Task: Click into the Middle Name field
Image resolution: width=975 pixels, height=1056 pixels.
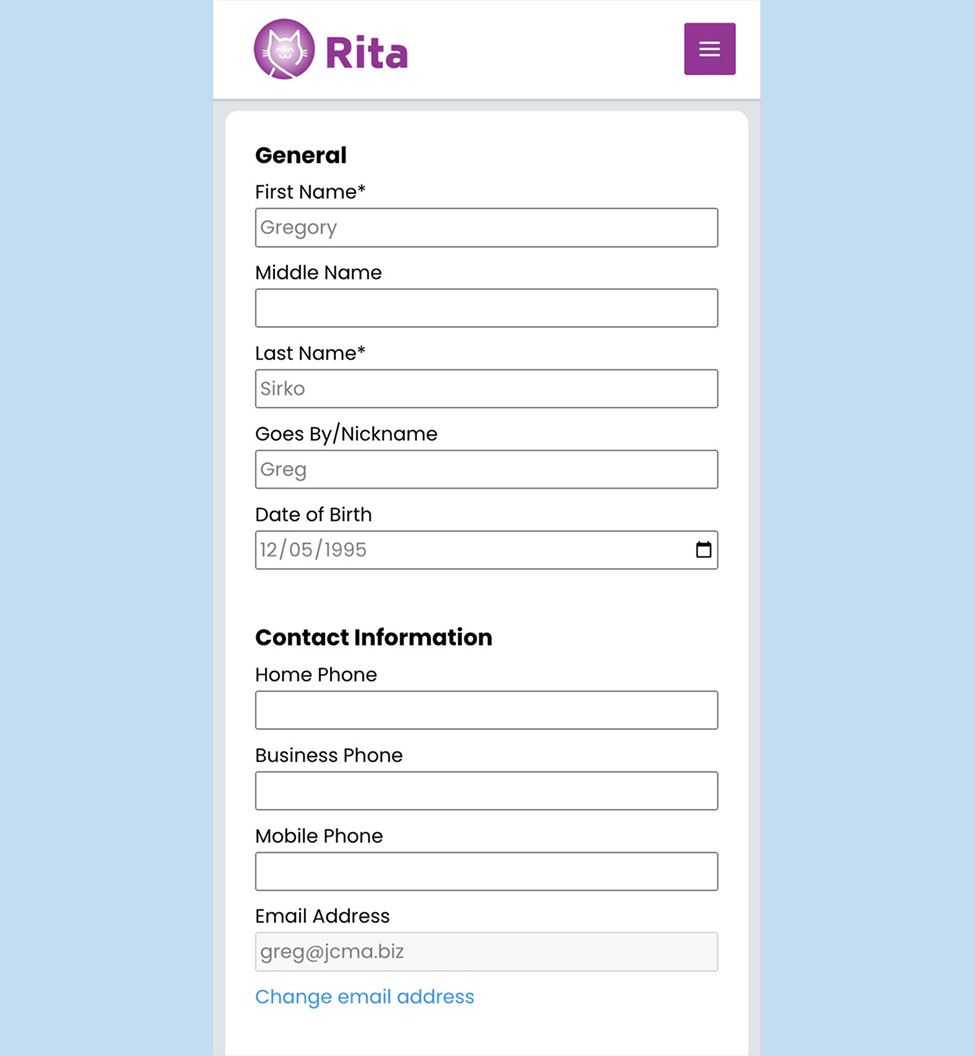Action: coord(486,308)
